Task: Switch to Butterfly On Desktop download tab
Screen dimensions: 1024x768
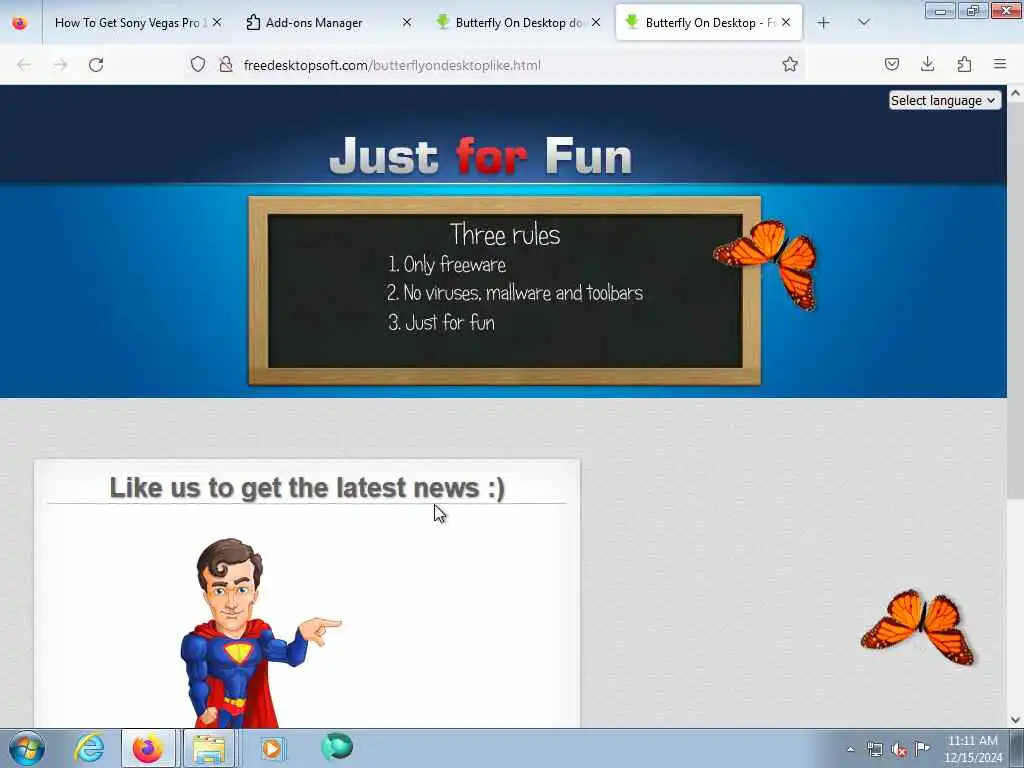Action: [x=516, y=23]
